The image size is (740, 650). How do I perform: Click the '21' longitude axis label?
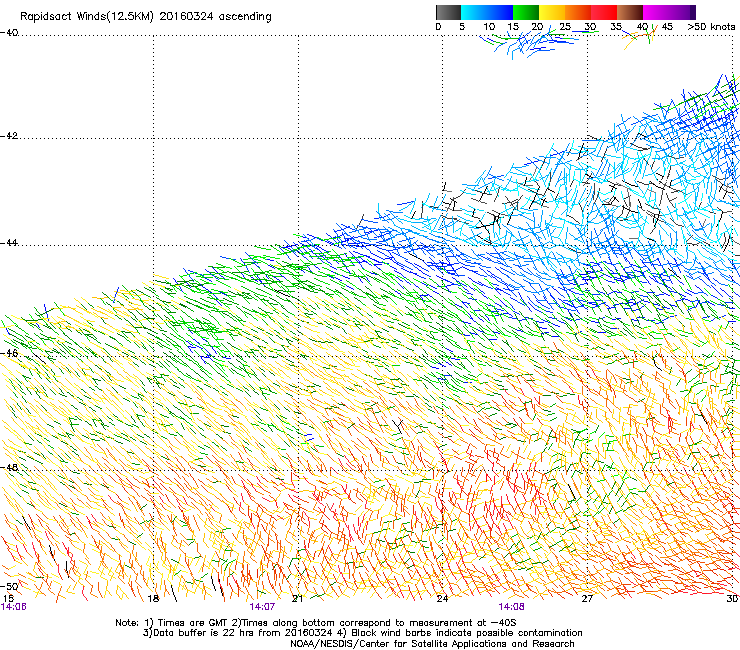[x=297, y=599]
